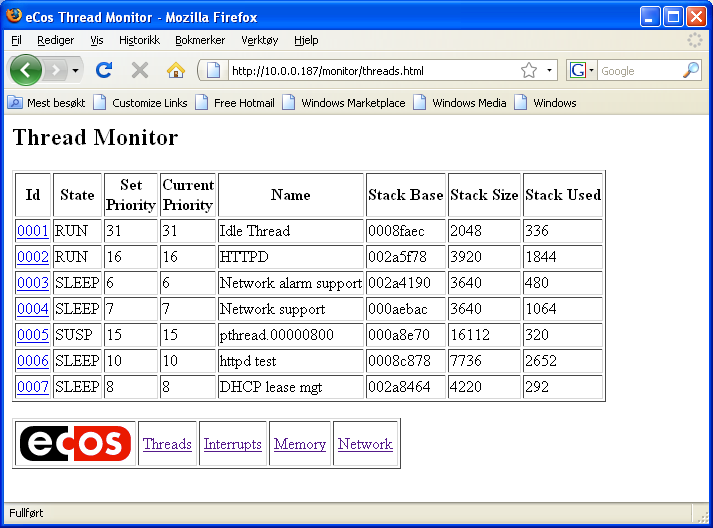Follow the Network link

coord(365,444)
